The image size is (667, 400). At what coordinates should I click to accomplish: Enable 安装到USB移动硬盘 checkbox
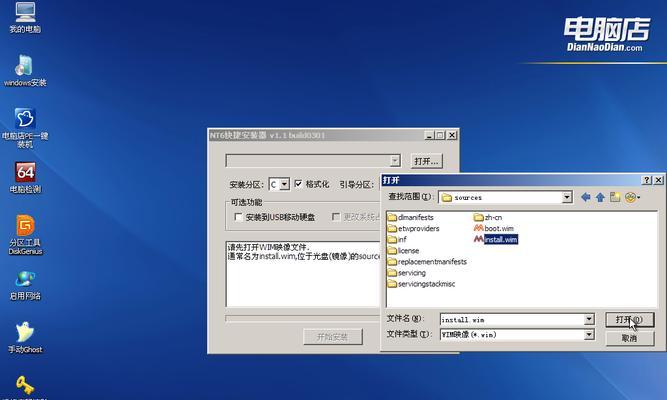238,217
